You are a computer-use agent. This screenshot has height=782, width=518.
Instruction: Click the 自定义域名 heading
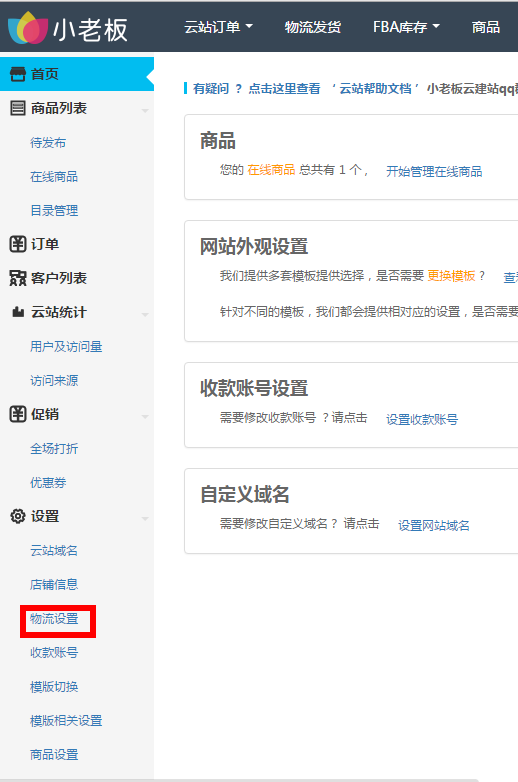coord(245,494)
